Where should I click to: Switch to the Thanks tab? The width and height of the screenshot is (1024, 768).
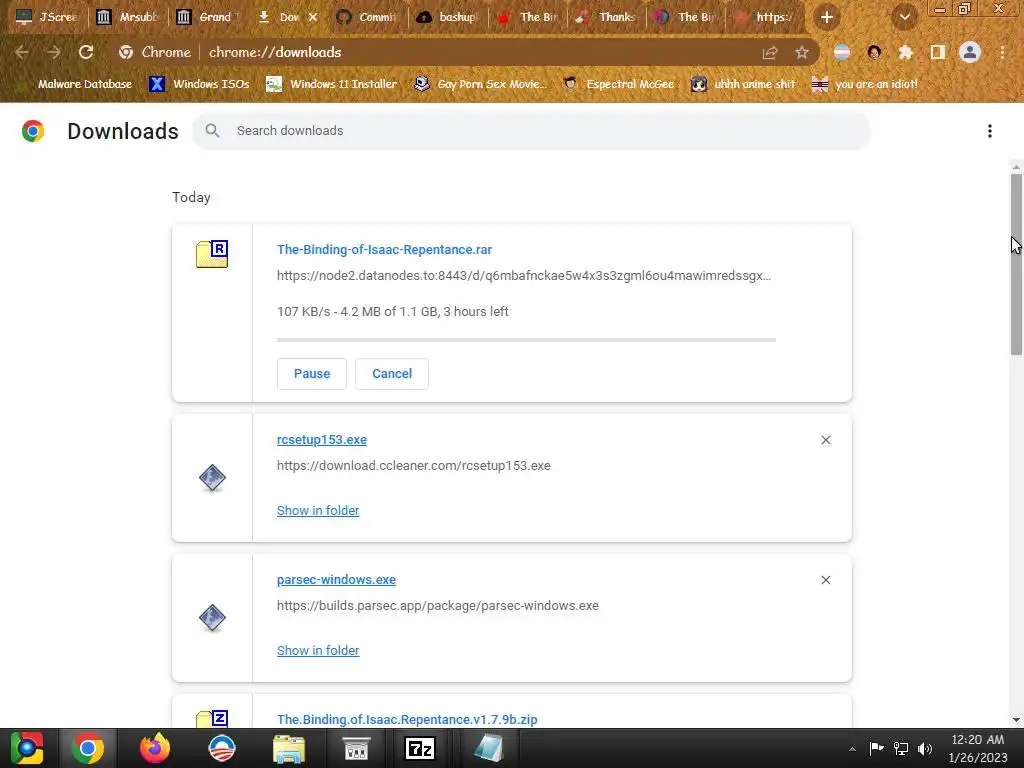[607, 17]
